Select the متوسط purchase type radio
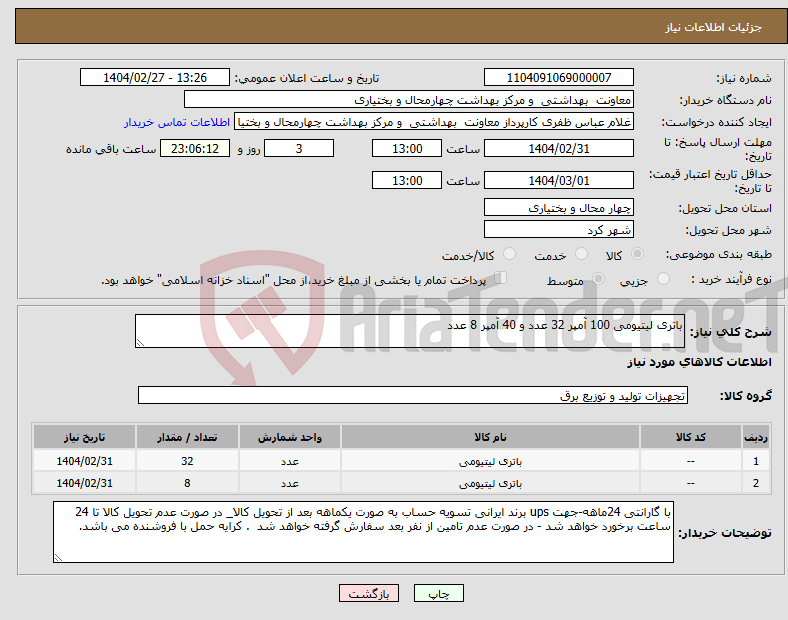The width and height of the screenshot is (788, 620). point(598,279)
